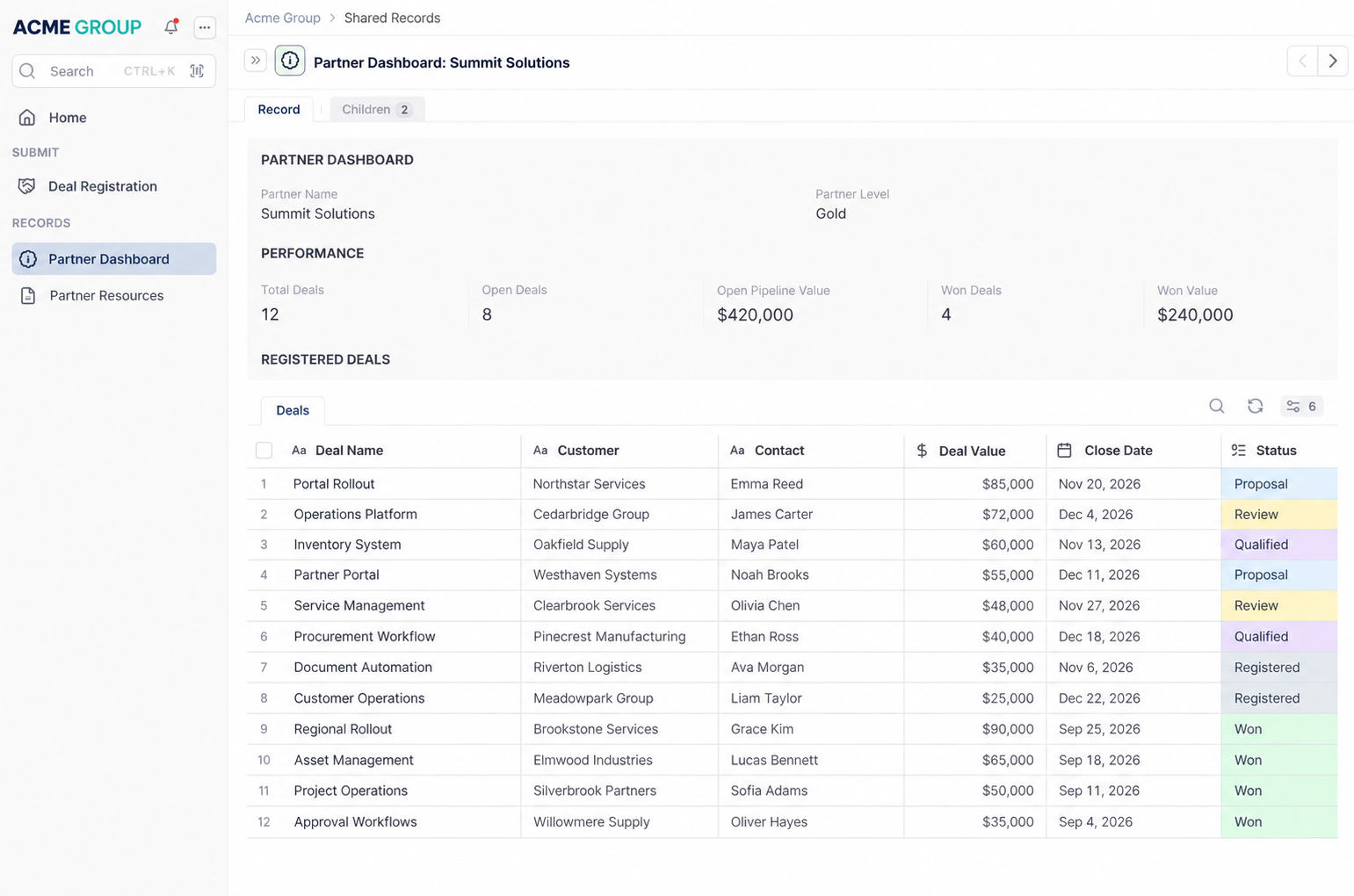Click the Registered status of Customer Operations

point(1279,698)
